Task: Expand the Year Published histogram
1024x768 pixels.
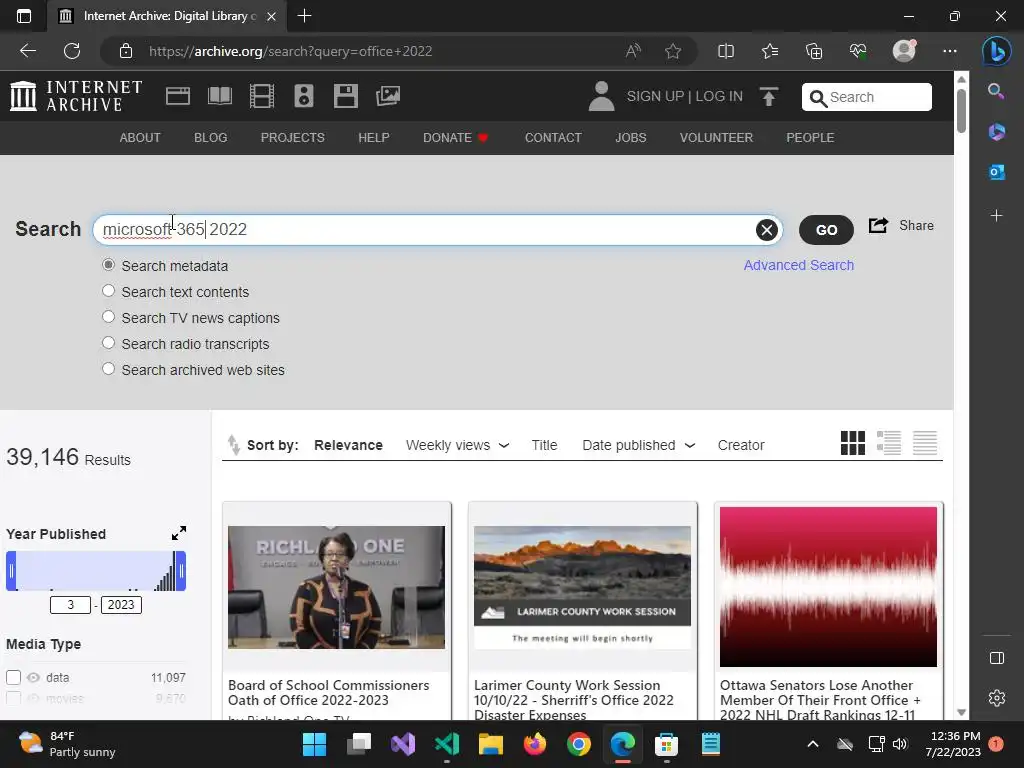Action: click(179, 534)
